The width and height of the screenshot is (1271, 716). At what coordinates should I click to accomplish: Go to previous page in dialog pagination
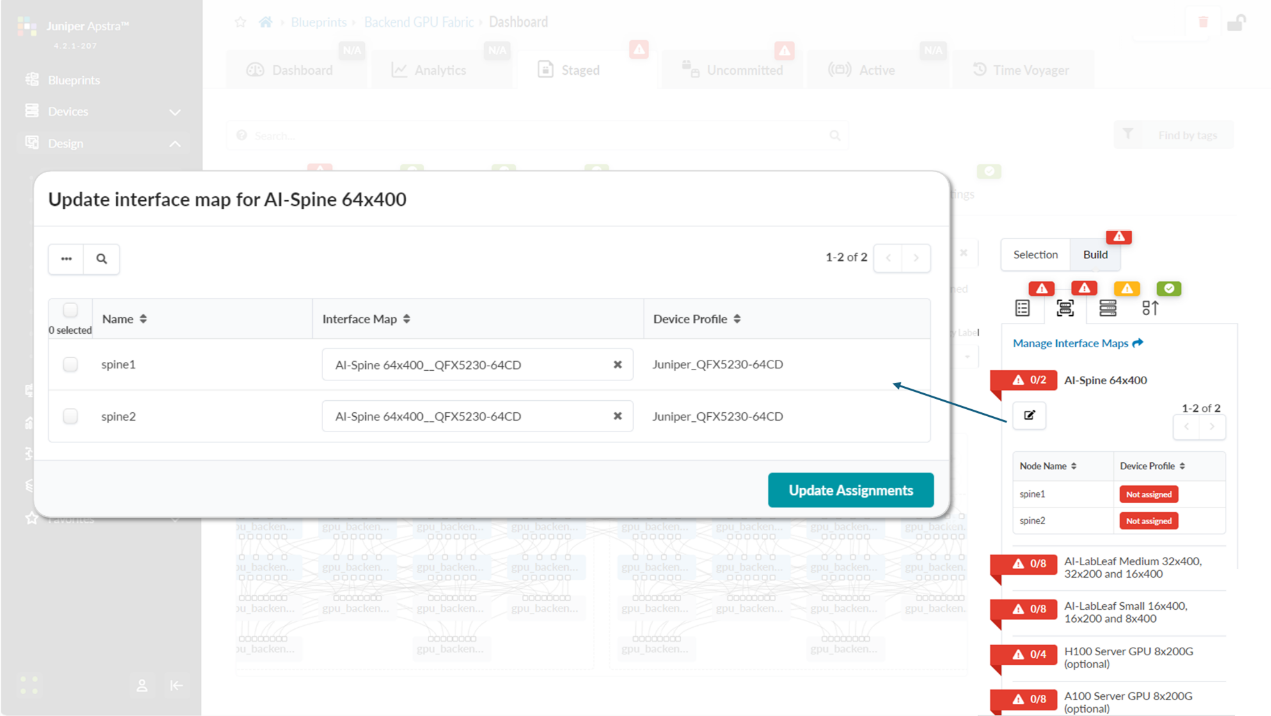tap(888, 258)
